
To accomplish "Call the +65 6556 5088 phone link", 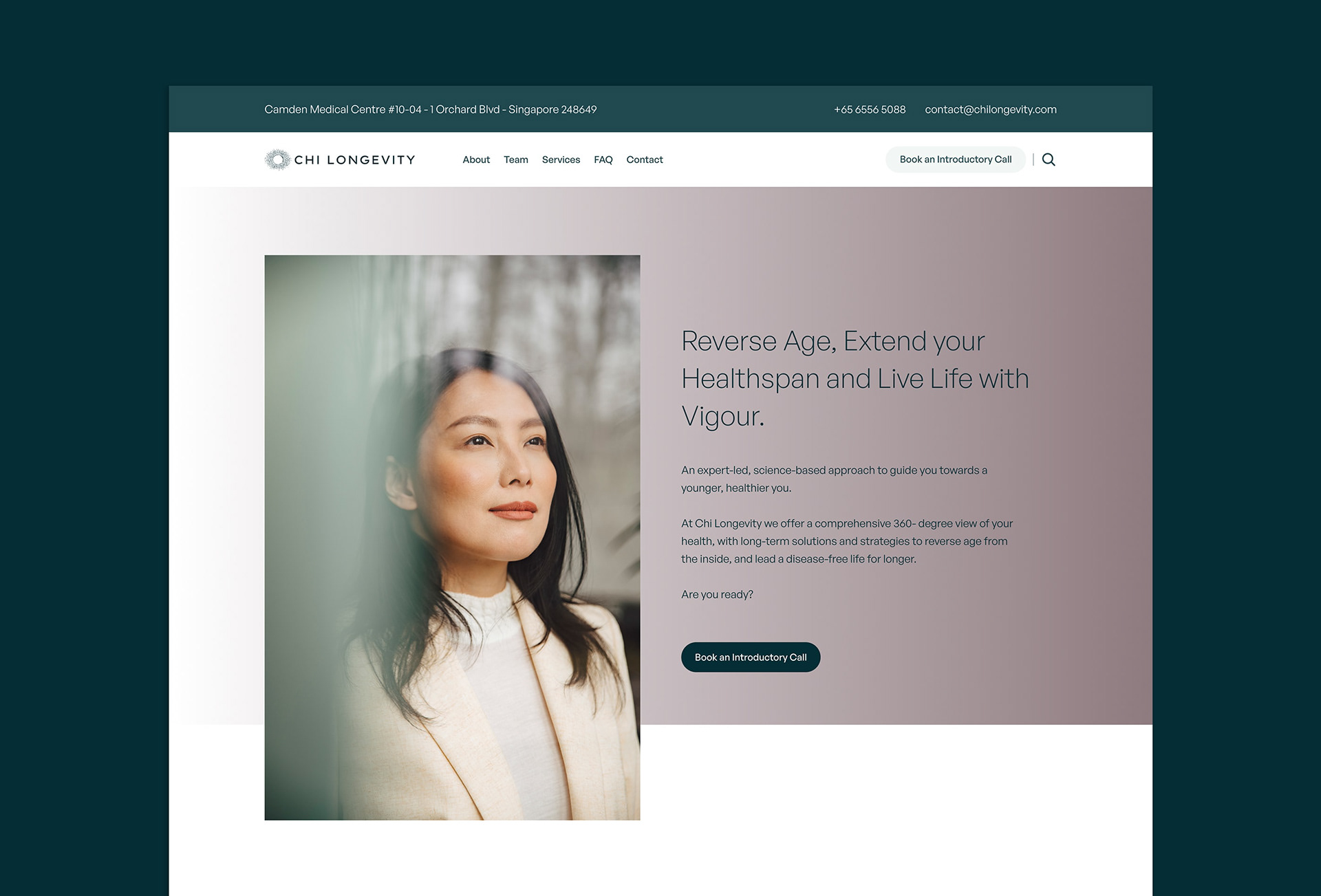I will click(x=870, y=109).
